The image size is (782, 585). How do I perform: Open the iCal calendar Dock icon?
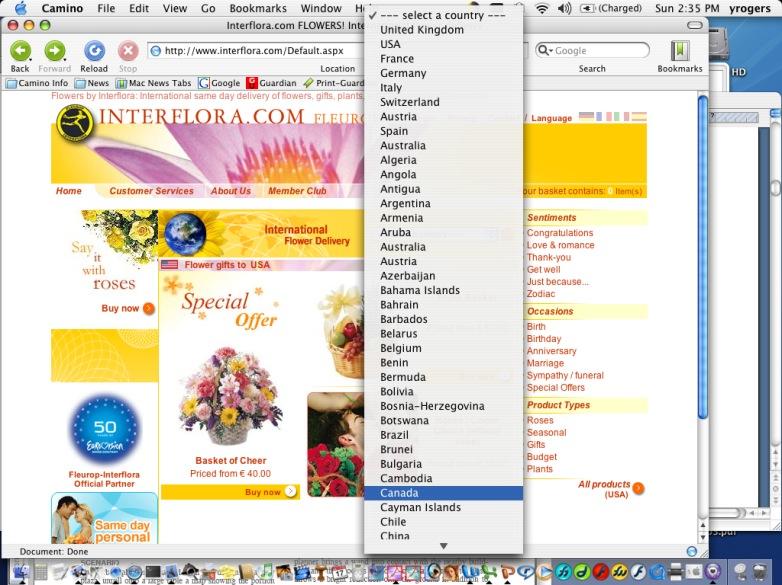[339, 572]
